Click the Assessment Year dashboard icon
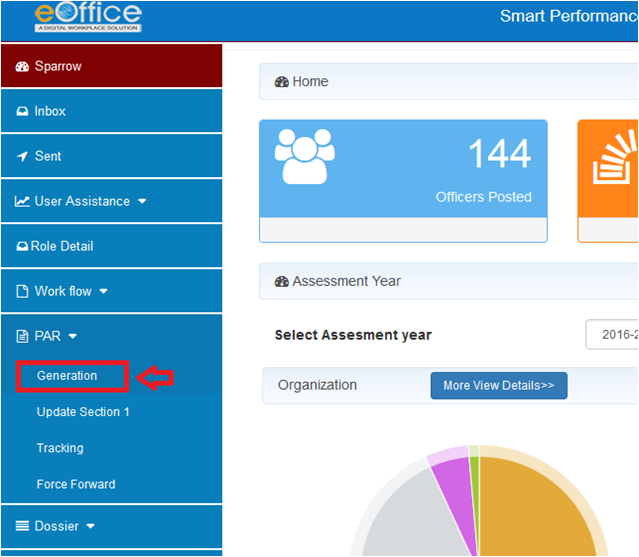The width and height of the screenshot is (639, 557). [281, 282]
